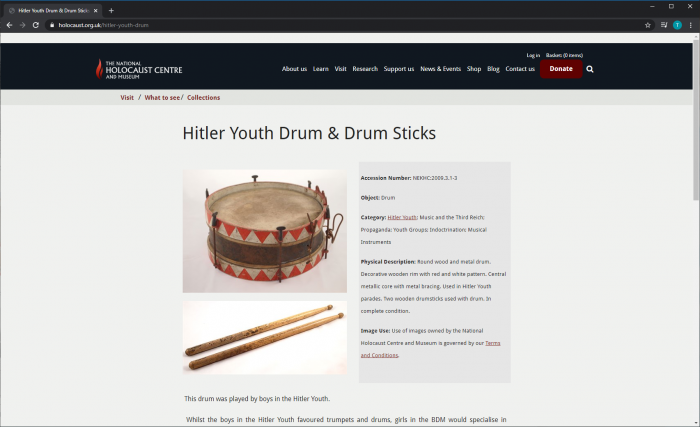Open the About us menu item

click(294, 69)
